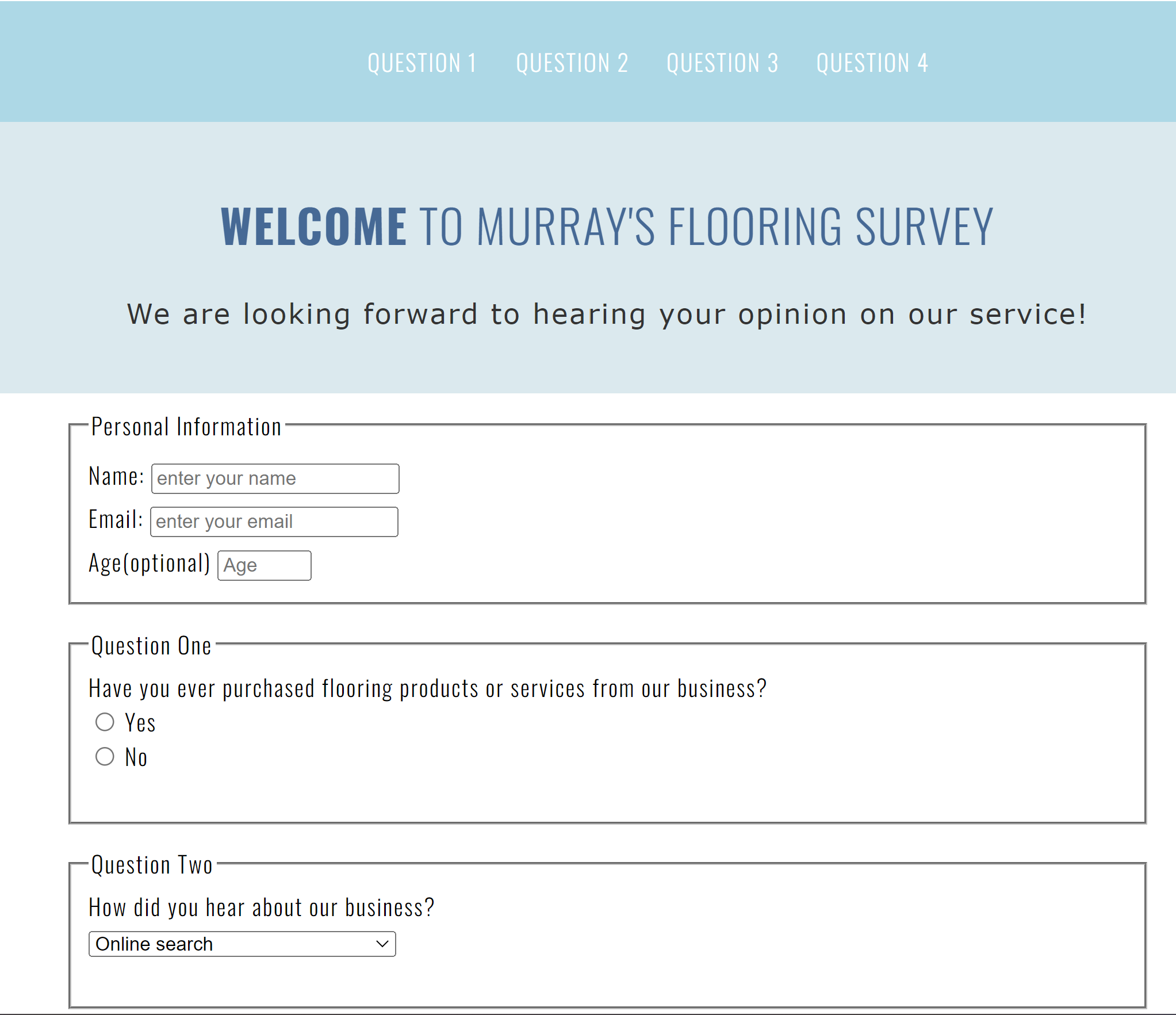Image resolution: width=1176 pixels, height=1015 pixels.
Task: Navigate to Question 4 link
Action: (x=872, y=63)
